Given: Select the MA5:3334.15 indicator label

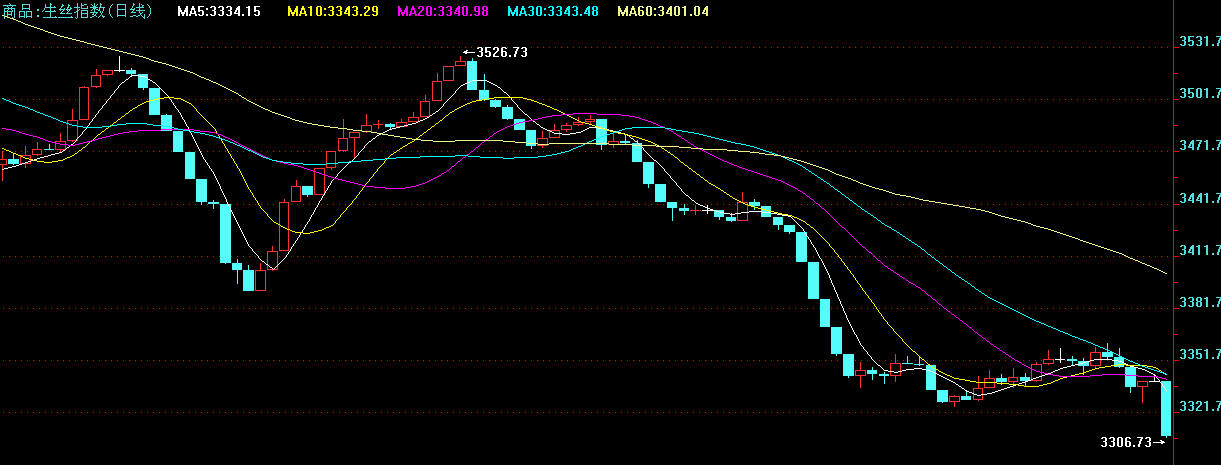Looking at the screenshot, I should 219,12.
